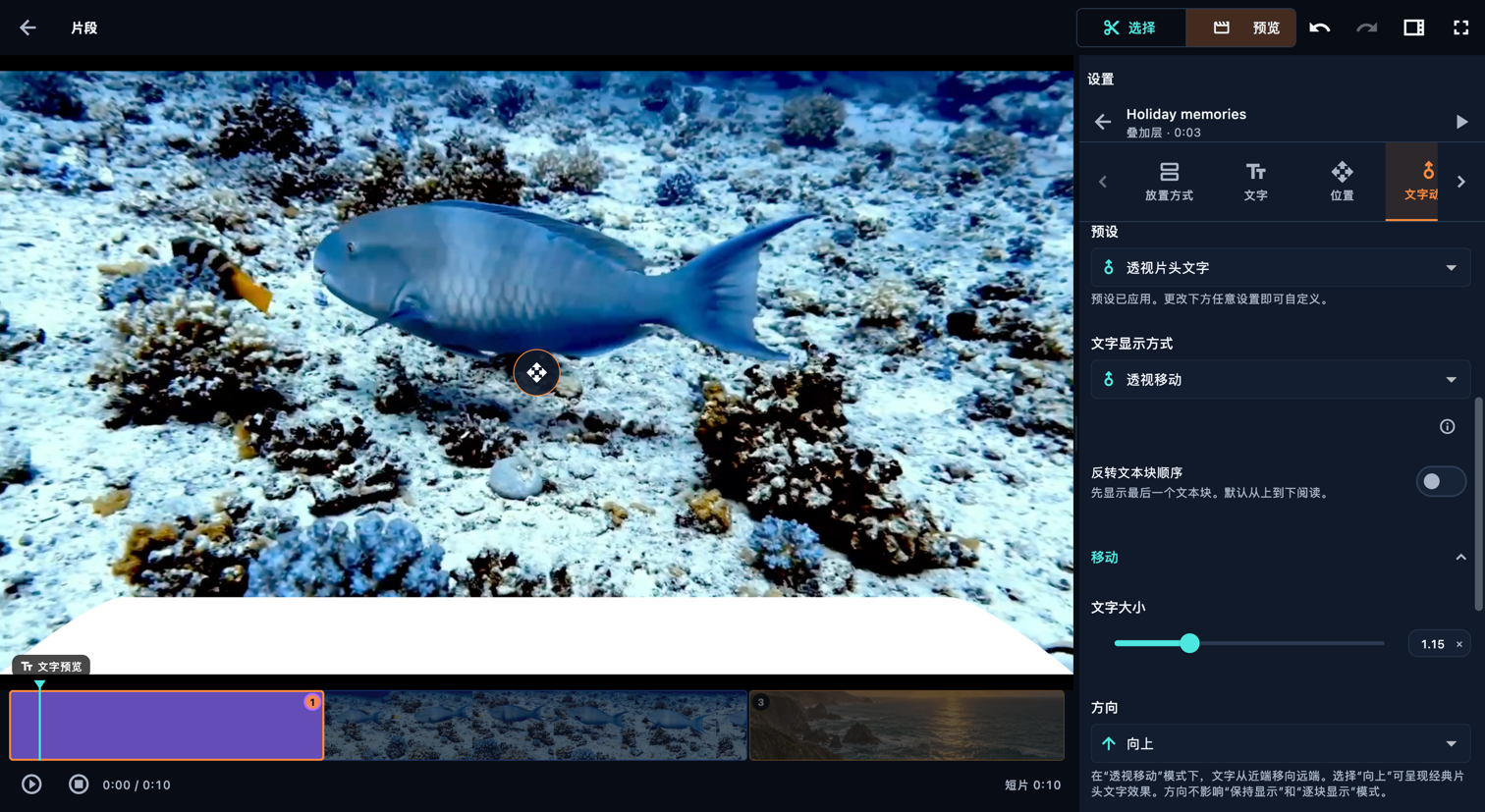Open the 文字 tab
This screenshot has height=812, width=1485.
[1255, 182]
